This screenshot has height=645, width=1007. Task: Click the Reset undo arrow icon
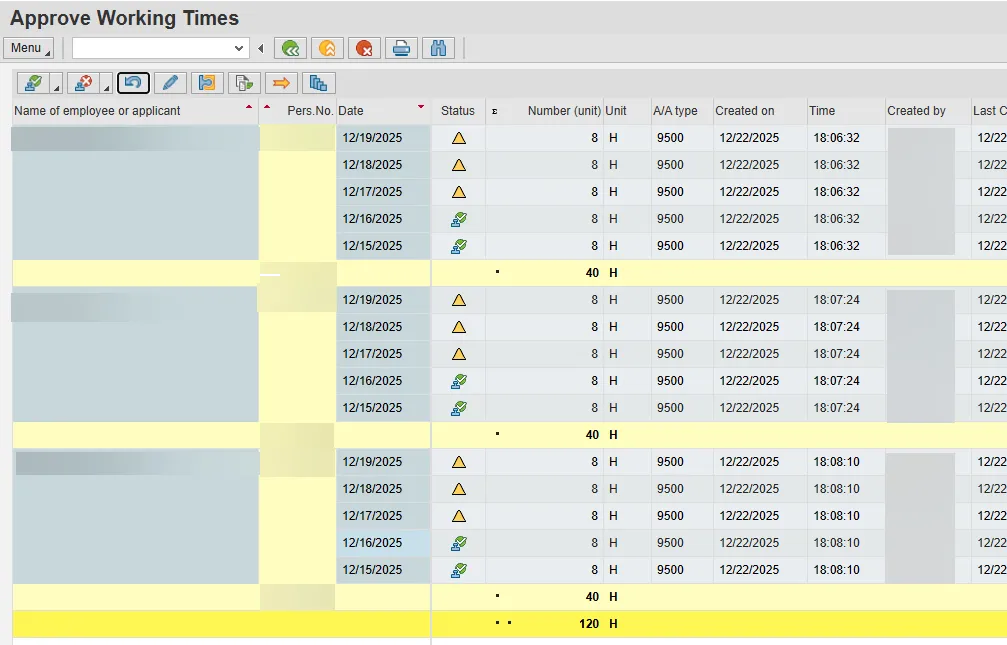point(133,83)
